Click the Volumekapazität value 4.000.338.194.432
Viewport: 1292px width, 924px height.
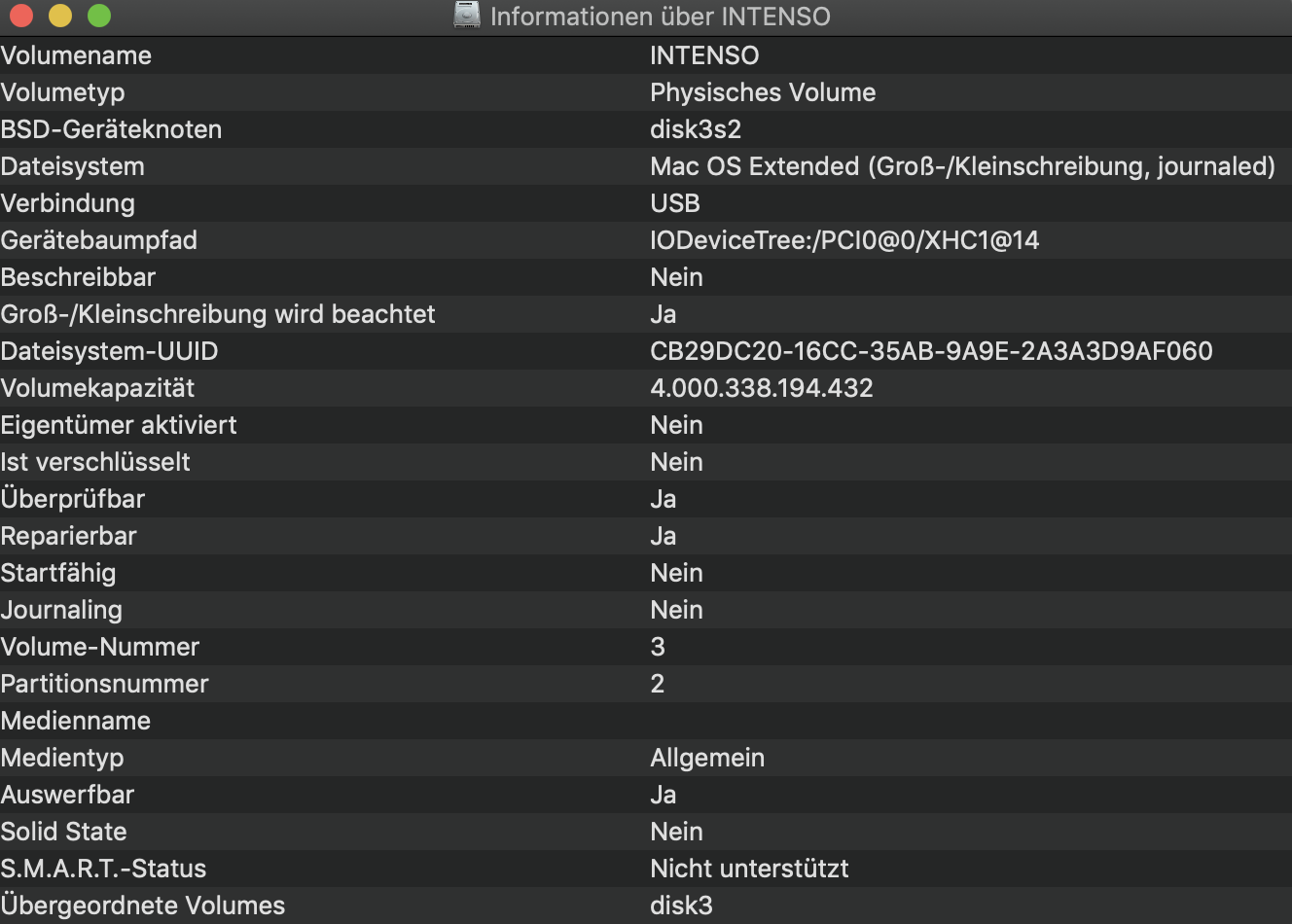[761, 388]
